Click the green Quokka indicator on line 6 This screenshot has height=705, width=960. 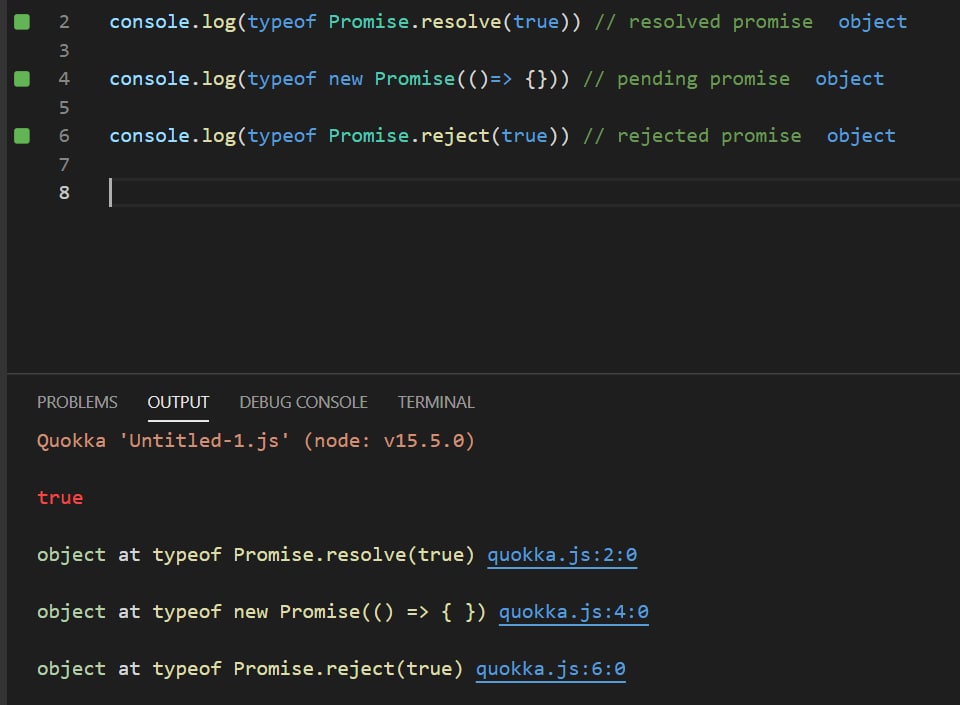point(22,136)
